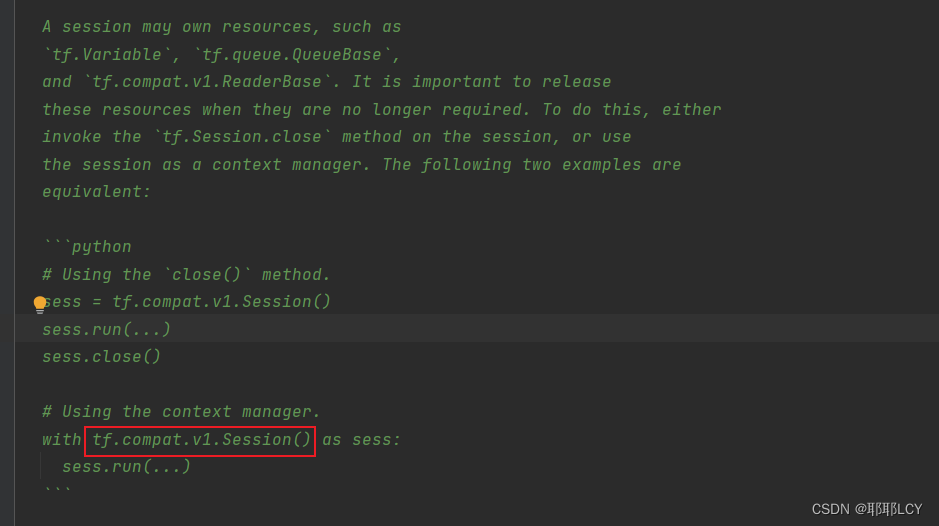Click the word 'equivalent:' in docstring

[x=96, y=192]
